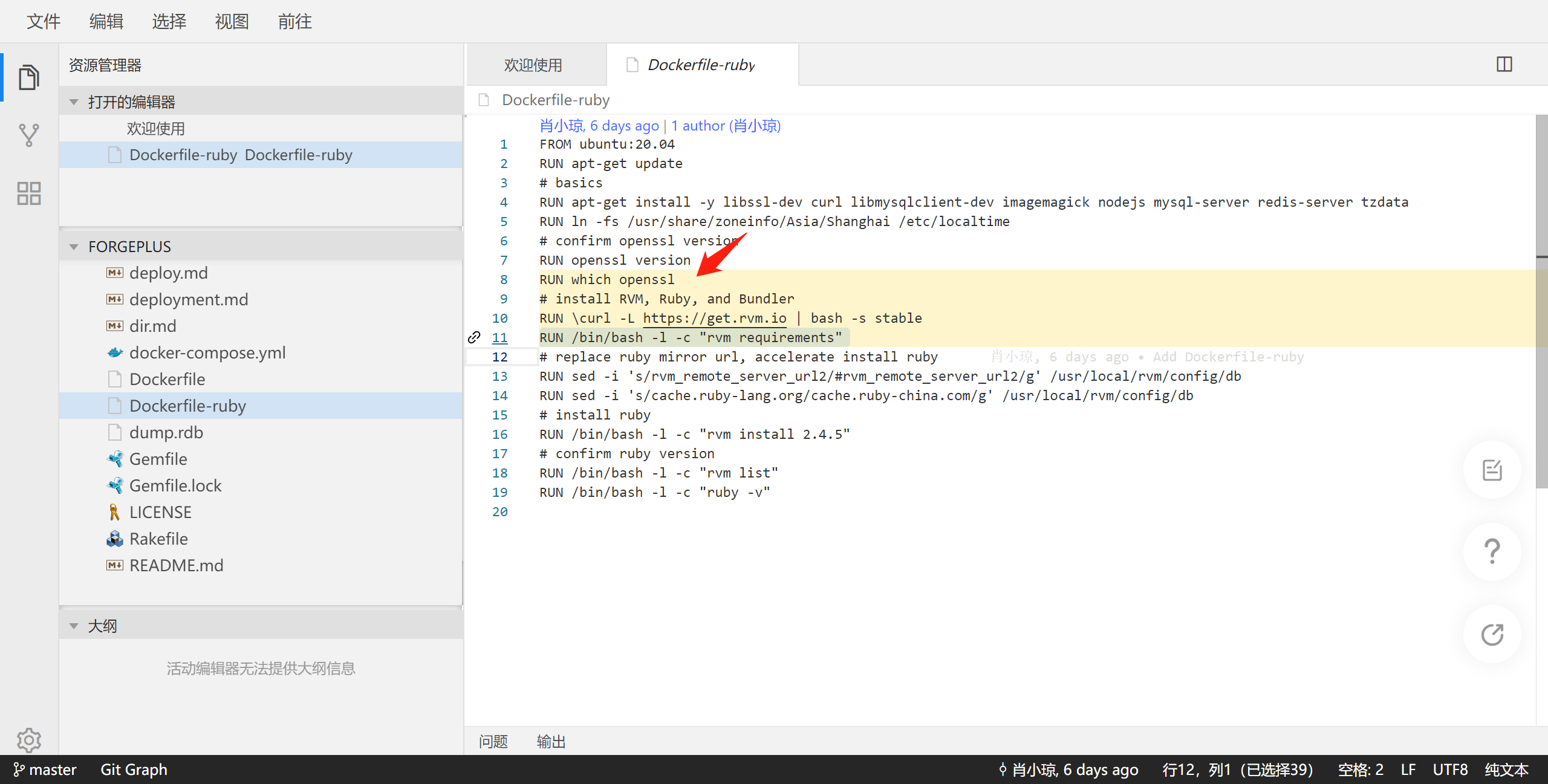
Task: Click the LICENSE file icon
Action: pyautogui.click(x=114, y=512)
